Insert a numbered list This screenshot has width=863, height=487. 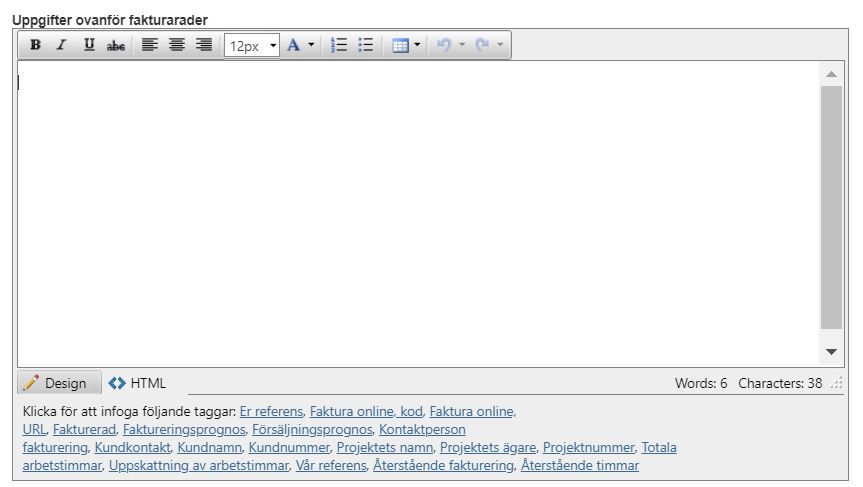pyautogui.click(x=339, y=45)
